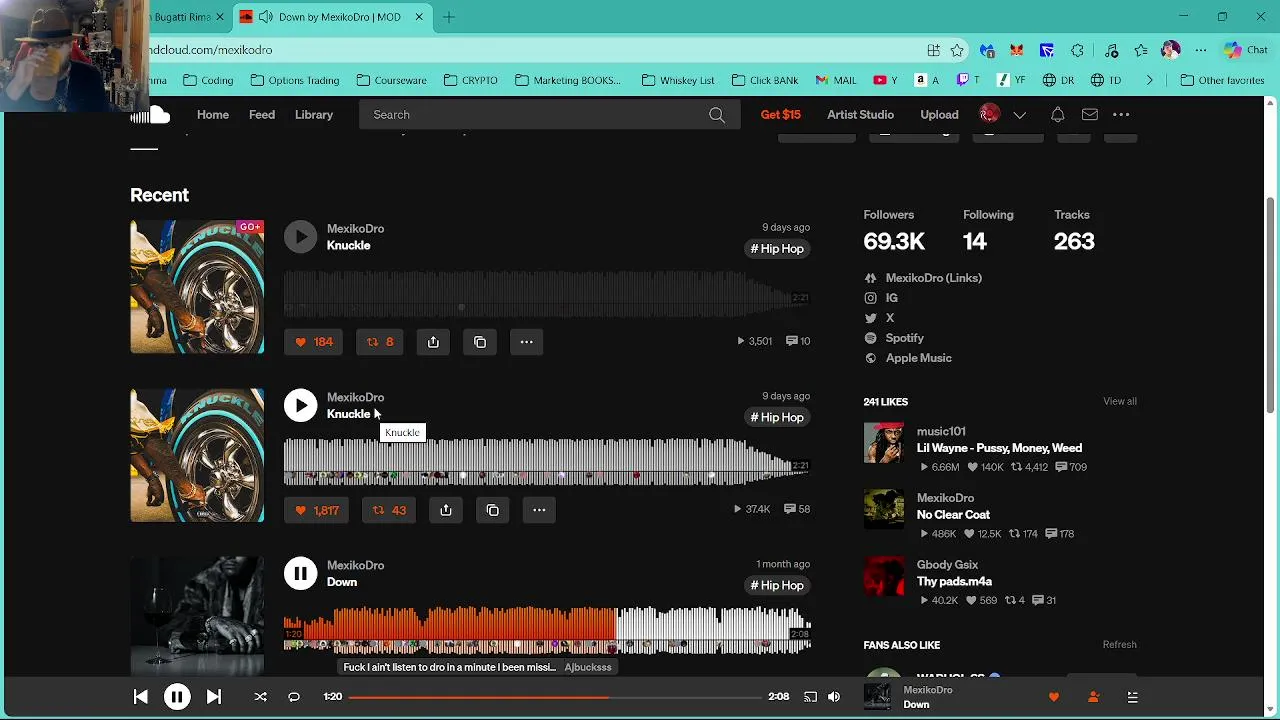Open MexikoDro (Links) link
This screenshot has height=720, width=1280.
933,278
